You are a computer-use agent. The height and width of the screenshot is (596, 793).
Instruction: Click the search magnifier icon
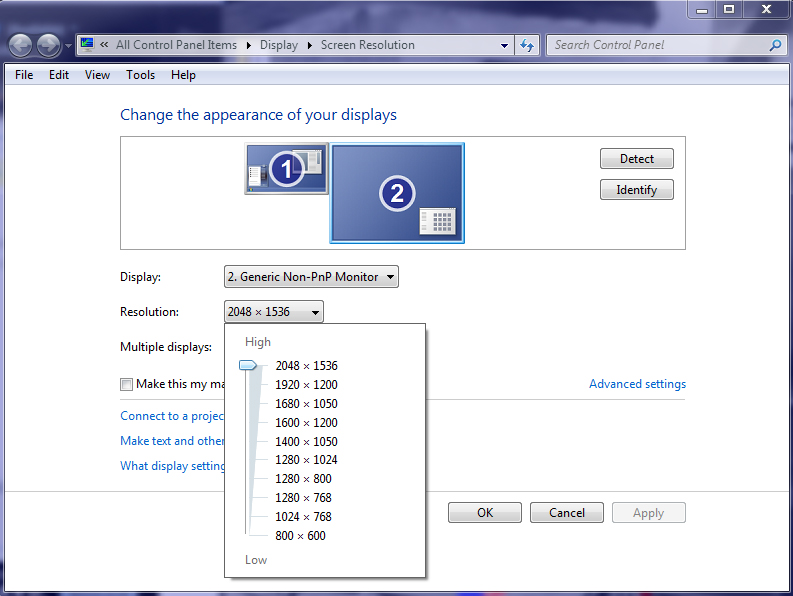[x=775, y=45]
